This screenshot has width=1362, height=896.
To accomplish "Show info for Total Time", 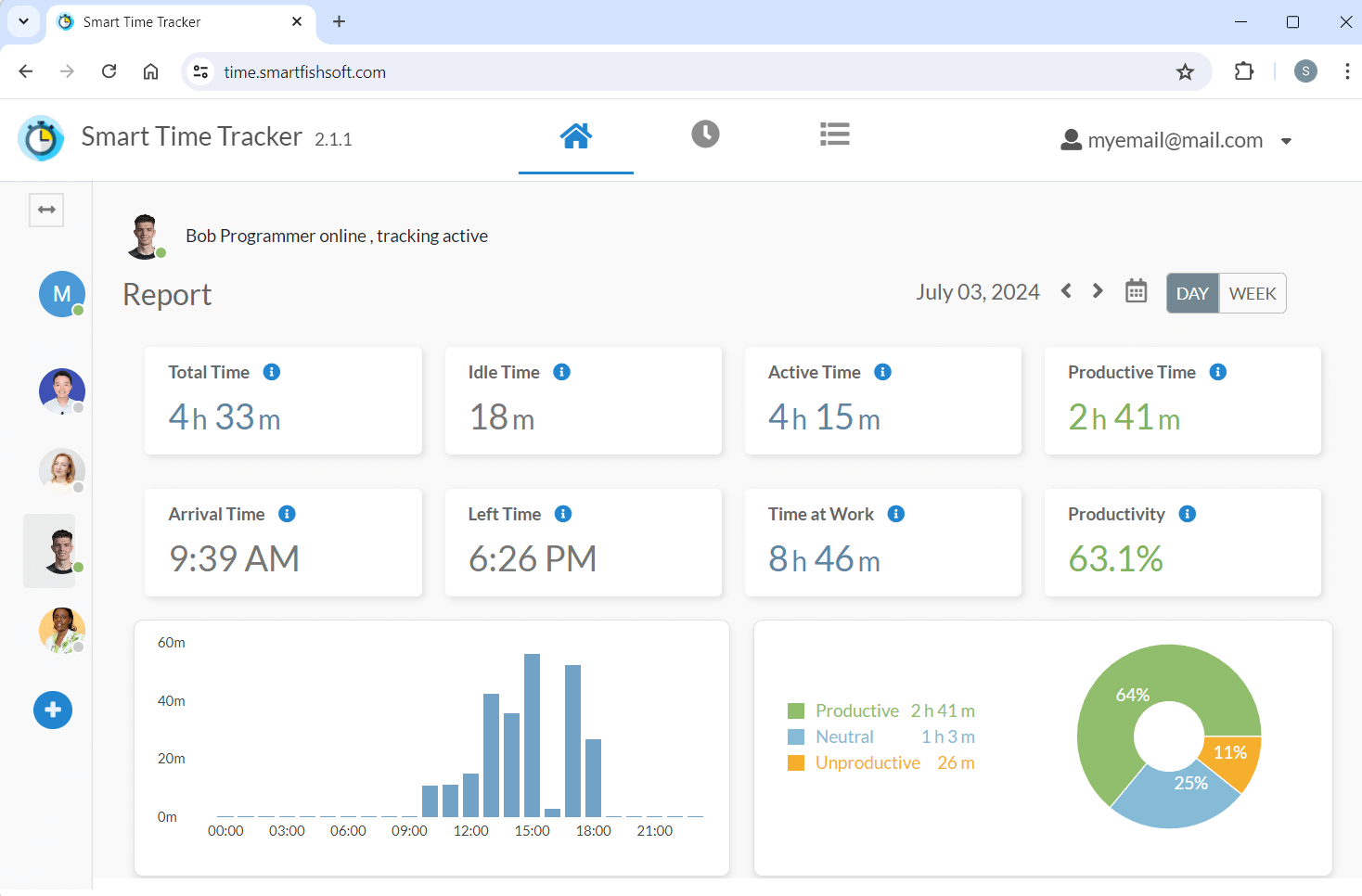I will [x=272, y=372].
